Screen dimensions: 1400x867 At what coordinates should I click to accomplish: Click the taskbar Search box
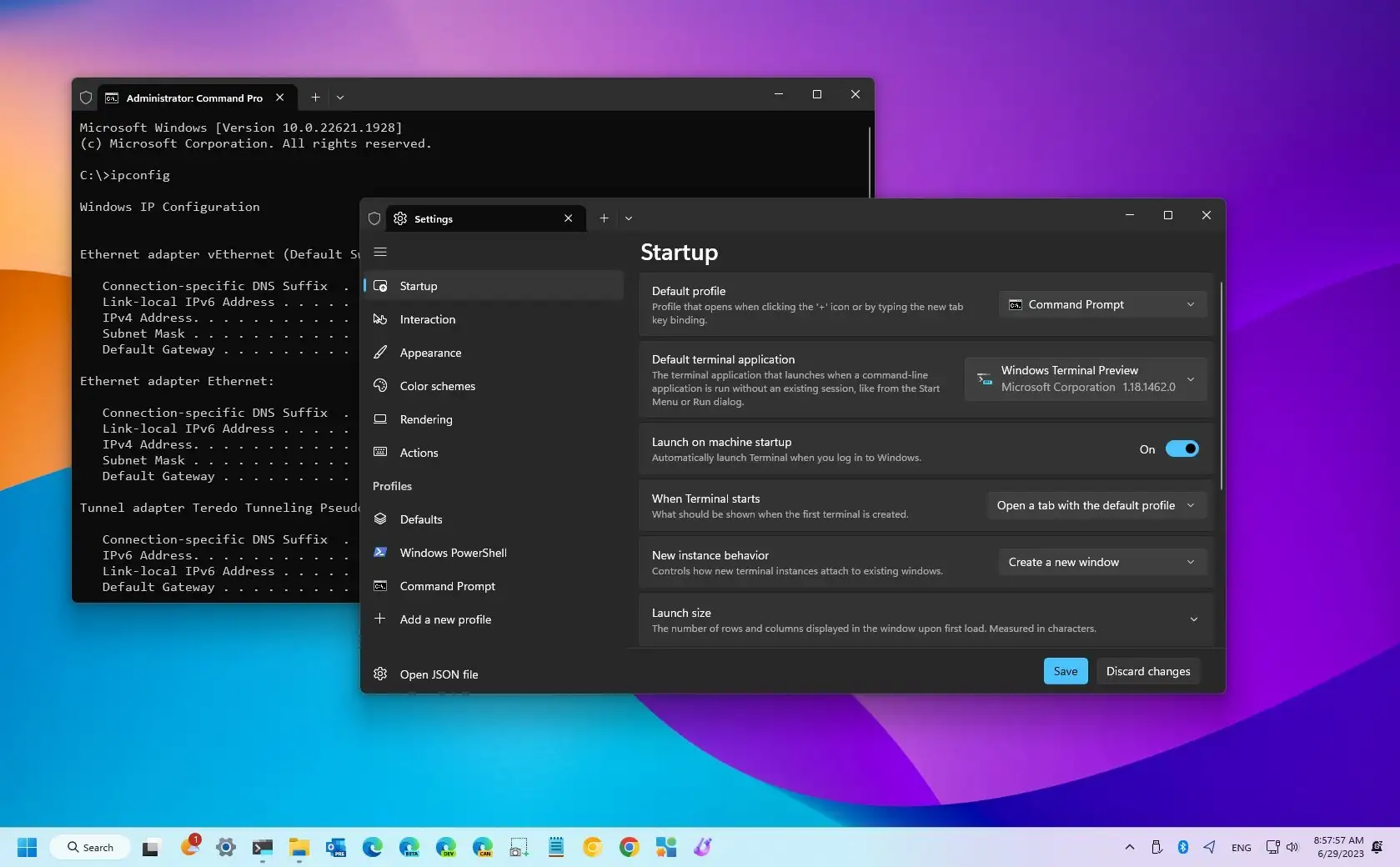pyautogui.click(x=90, y=847)
